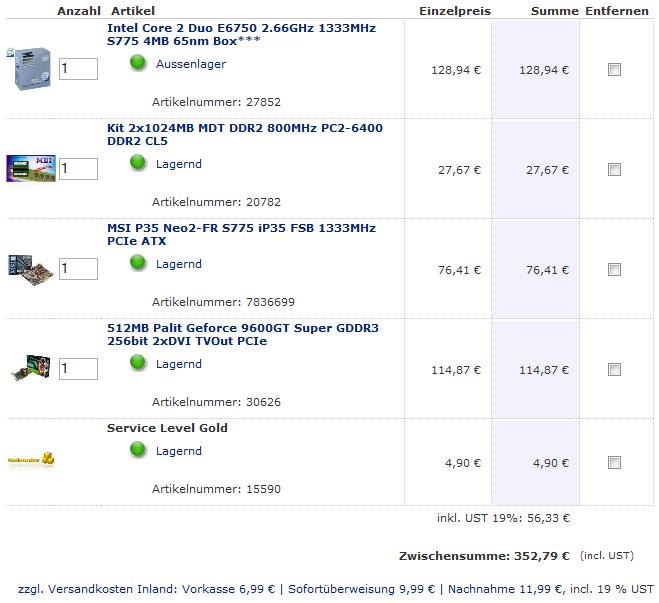The image size is (659, 603).
Task: Click the Service Level Gold title
Action: click(167, 428)
